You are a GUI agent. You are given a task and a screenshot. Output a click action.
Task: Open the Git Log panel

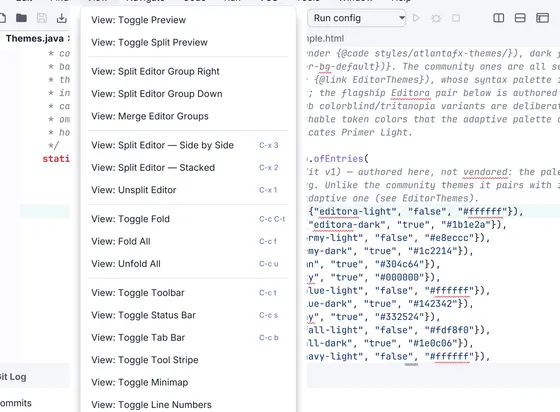tap(13, 377)
